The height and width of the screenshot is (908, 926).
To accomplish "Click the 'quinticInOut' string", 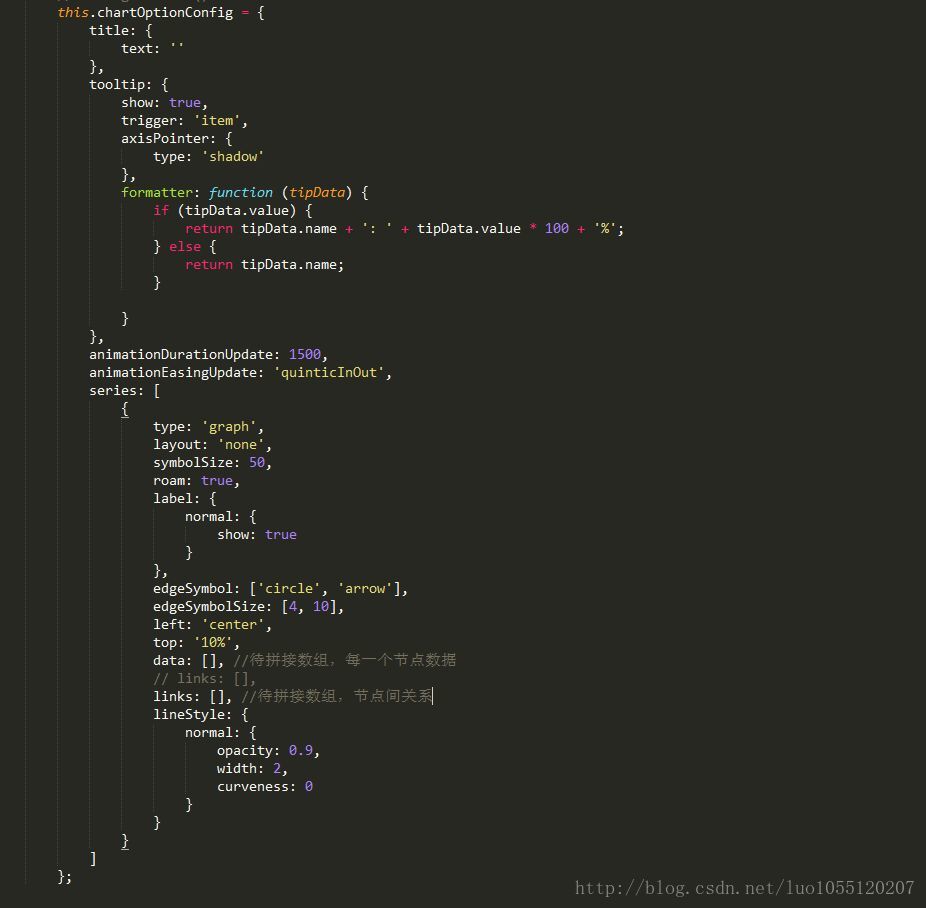I will [329, 373].
